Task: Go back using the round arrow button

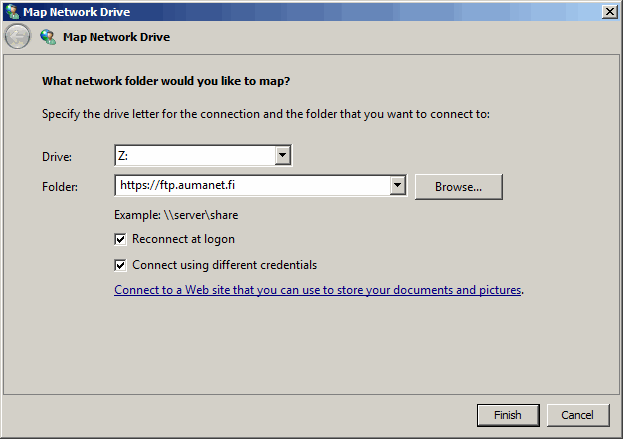Action: 18,37
